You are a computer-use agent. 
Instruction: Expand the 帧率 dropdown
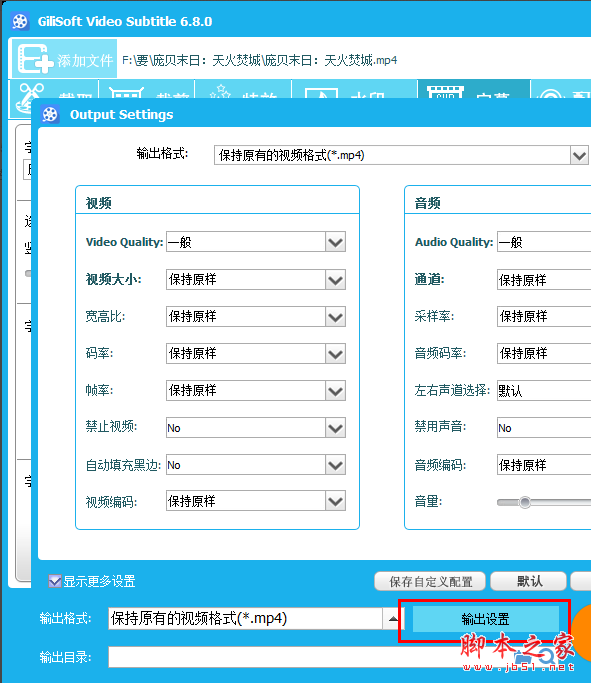click(x=335, y=391)
